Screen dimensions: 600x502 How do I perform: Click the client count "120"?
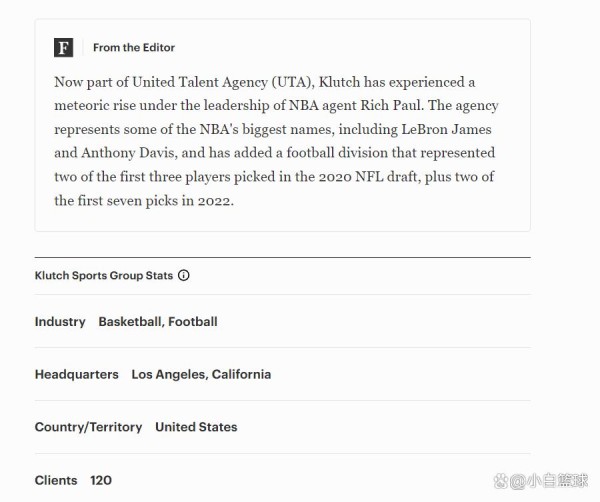coord(101,480)
